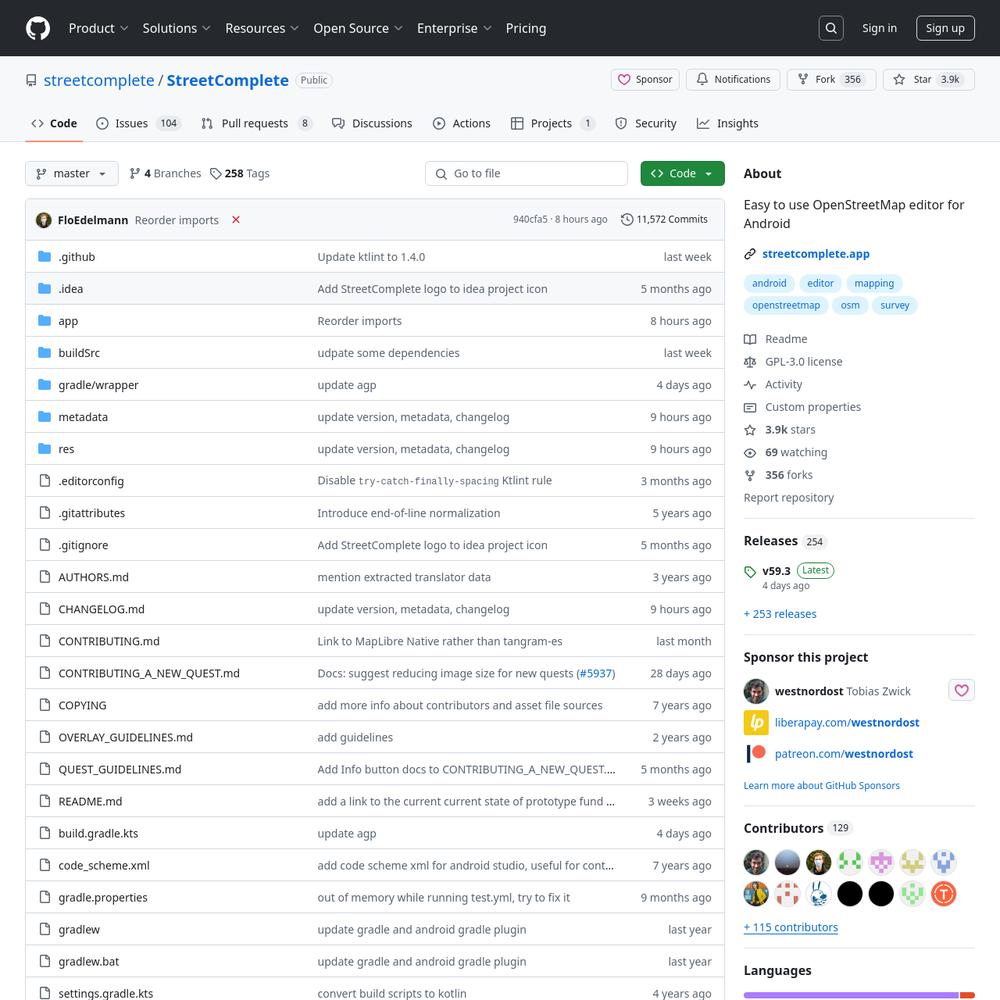The width and height of the screenshot is (1000, 1000).
Task: Click the survey topic tag
Action: (894, 305)
